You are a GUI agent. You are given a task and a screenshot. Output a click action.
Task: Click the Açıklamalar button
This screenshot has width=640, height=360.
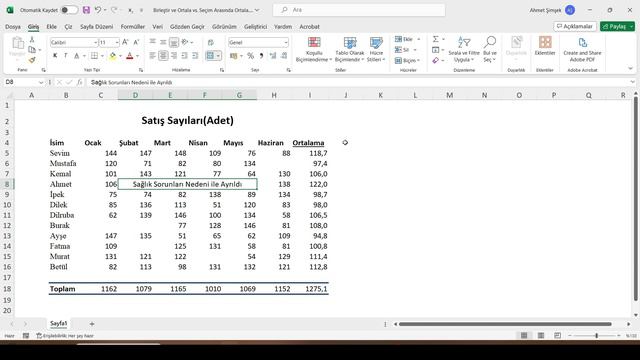pos(575,27)
